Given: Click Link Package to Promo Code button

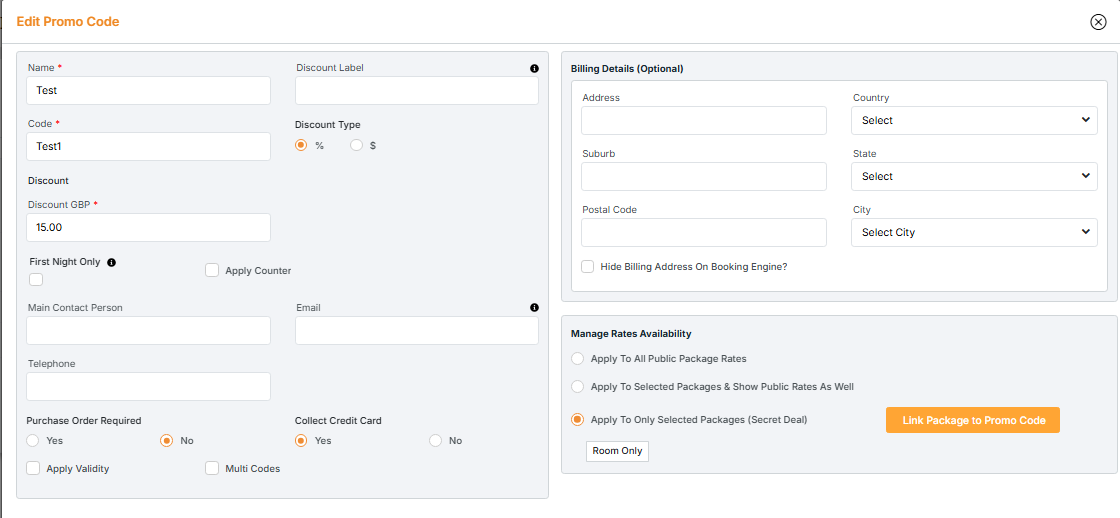Looking at the screenshot, I should pos(973,420).
